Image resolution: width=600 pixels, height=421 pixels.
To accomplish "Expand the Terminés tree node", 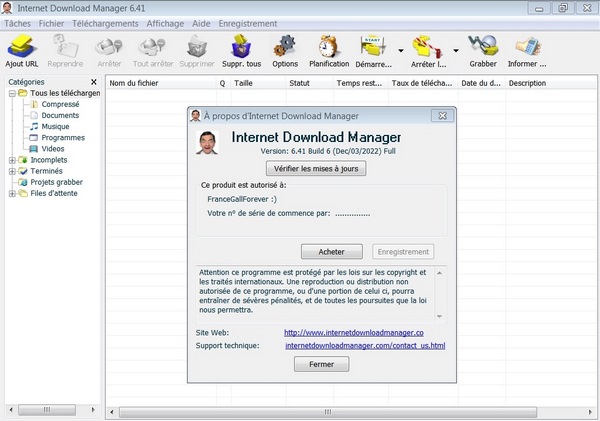I will (x=12, y=171).
